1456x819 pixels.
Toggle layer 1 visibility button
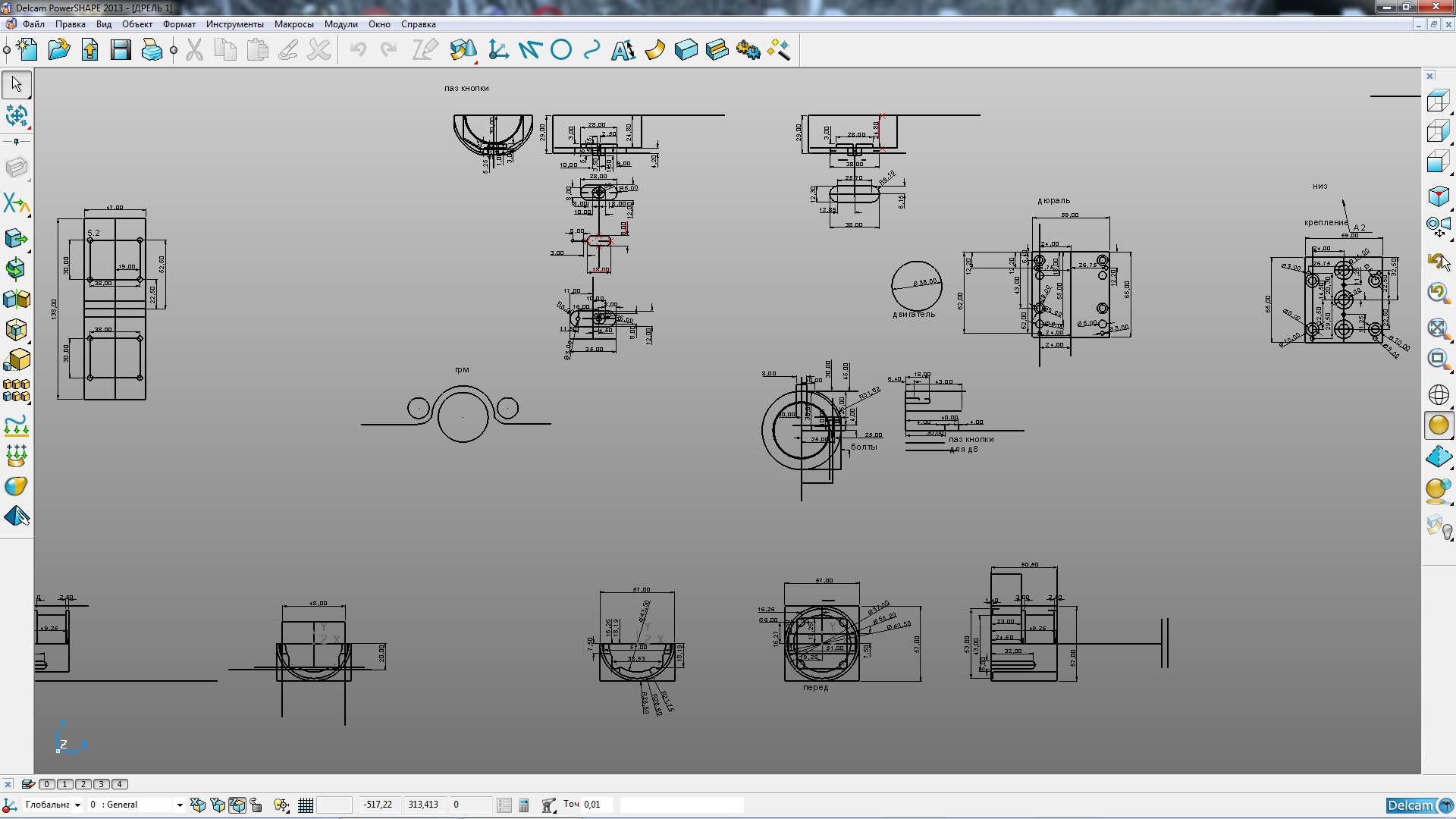tap(65, 784)
